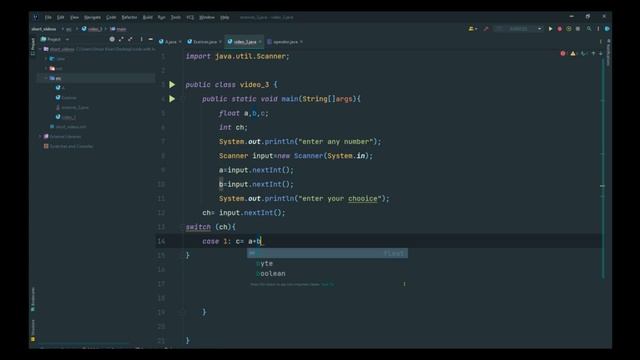Open editor tabs three-dot menu
Viewport: 640px width, 360px height.
point(600,42)
